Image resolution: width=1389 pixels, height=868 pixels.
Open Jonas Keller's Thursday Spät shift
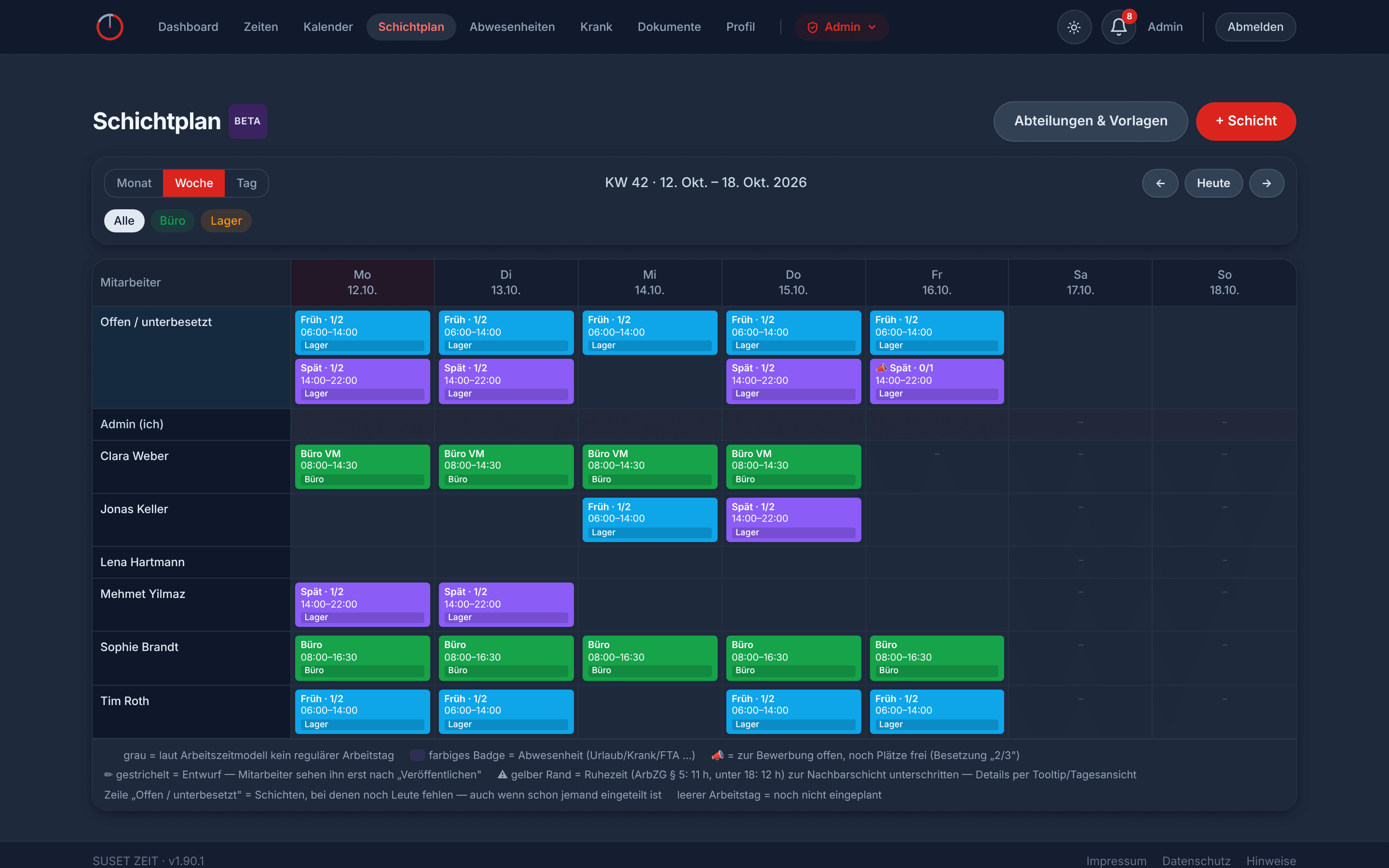[793, 519]
